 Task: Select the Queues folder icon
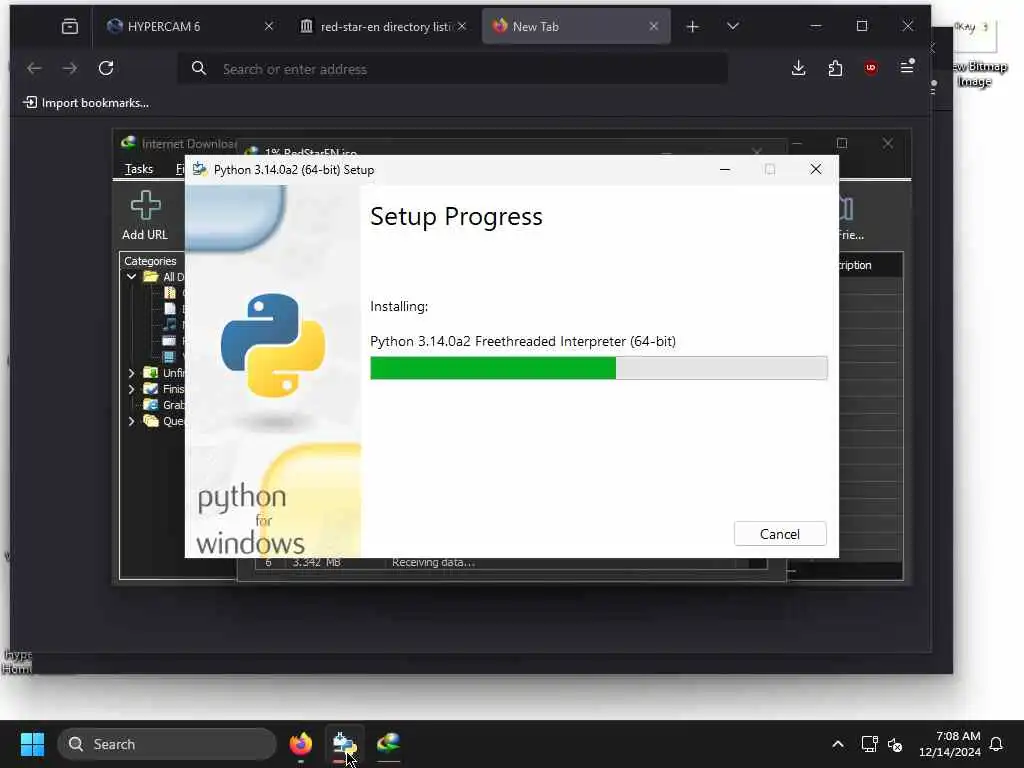pos(151,421)
